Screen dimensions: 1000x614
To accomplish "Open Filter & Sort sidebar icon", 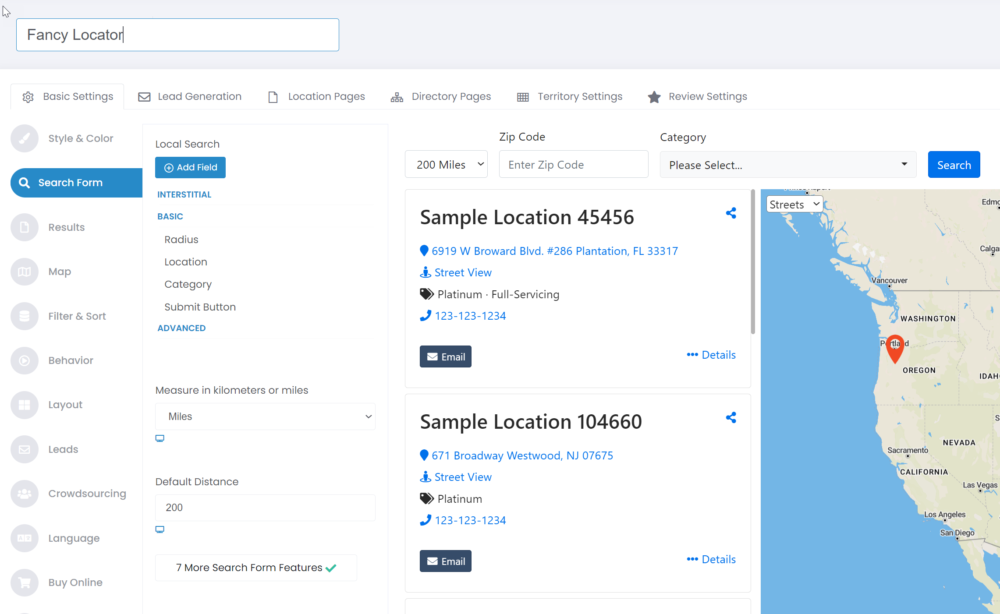I will [x=25, y=316].
